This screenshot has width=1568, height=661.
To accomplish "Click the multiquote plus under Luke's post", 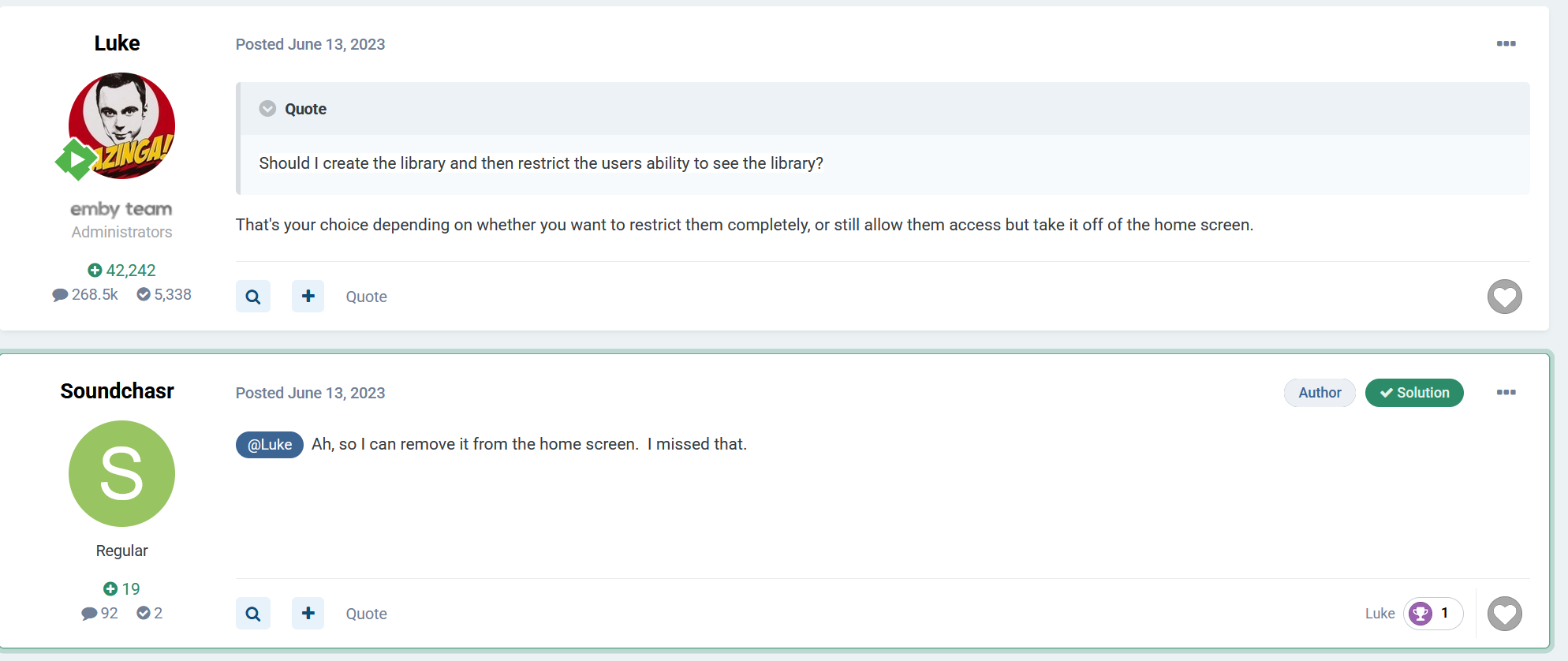I will [308, 297].
